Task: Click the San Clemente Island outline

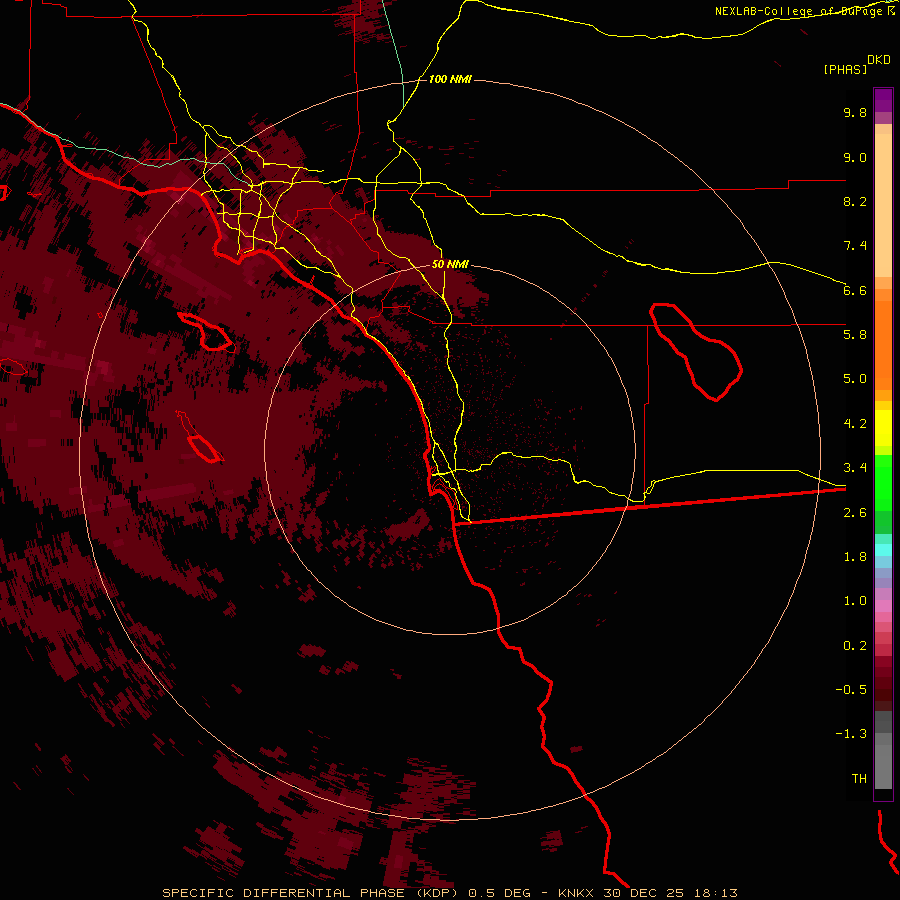Action: (x=201, y=439)
